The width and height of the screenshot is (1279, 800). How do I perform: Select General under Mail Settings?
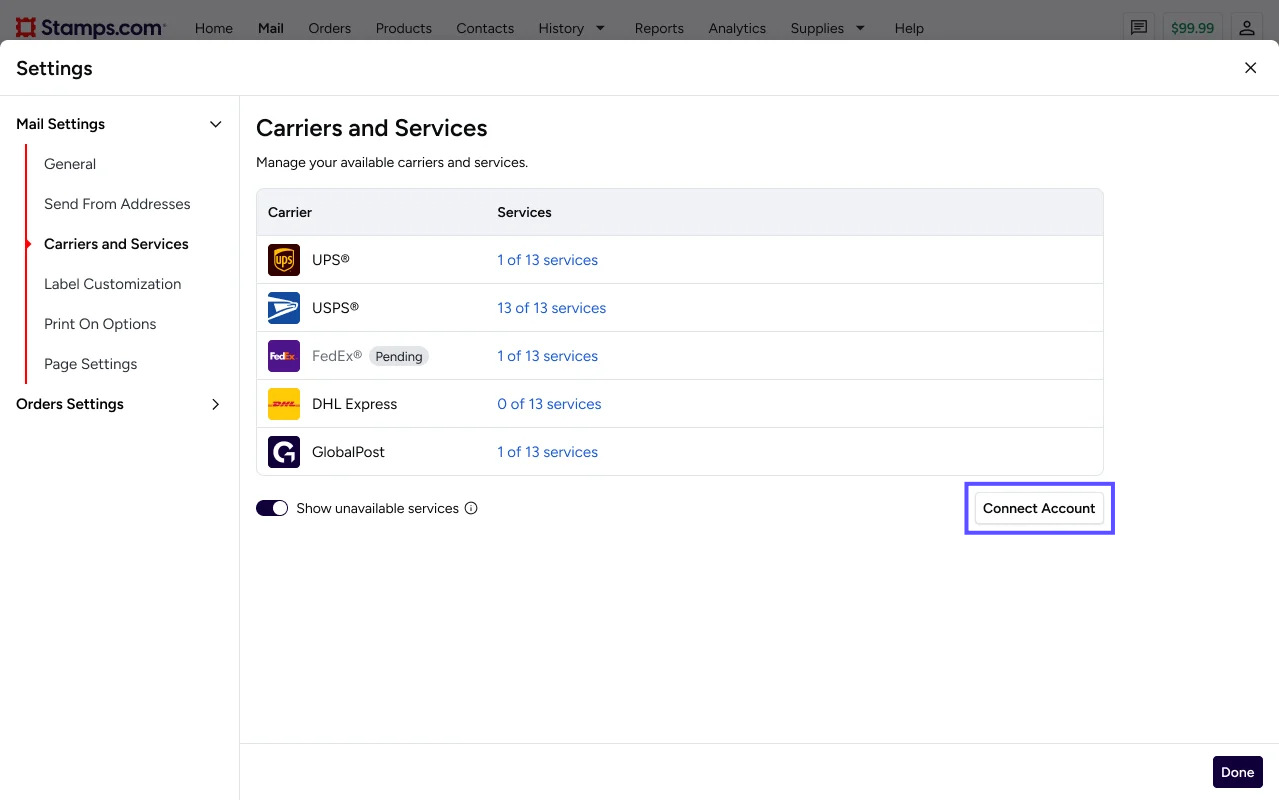click(70, 164)
